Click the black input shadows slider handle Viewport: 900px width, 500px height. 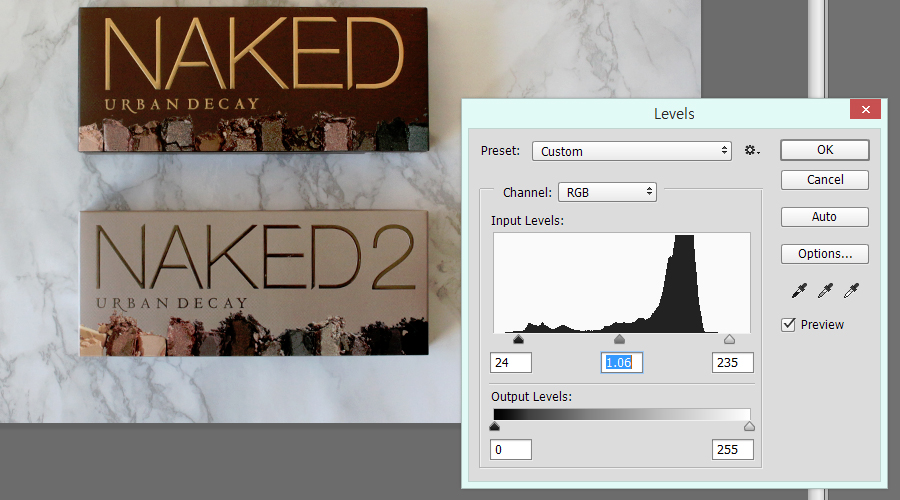point(518,341)
